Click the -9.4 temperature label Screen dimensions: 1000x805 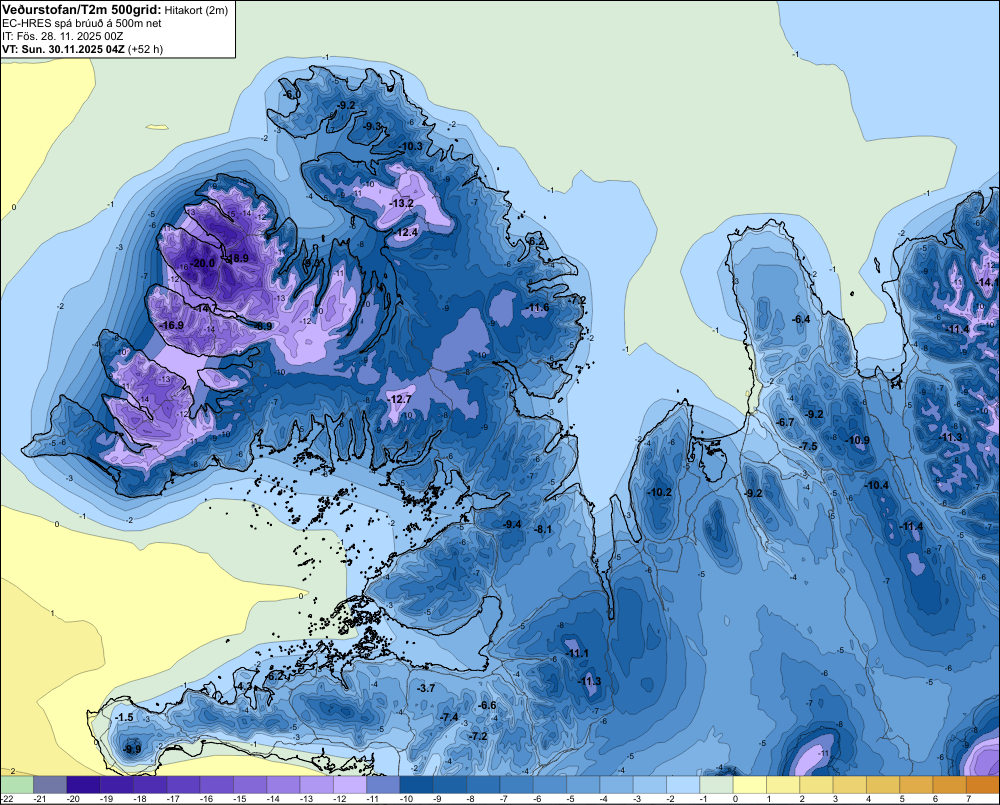click(x=511, y=524)
